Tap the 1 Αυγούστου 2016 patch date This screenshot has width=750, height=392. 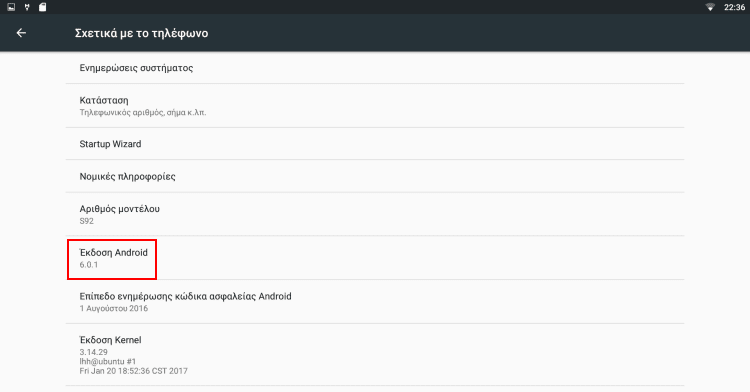tap(114, 308)
